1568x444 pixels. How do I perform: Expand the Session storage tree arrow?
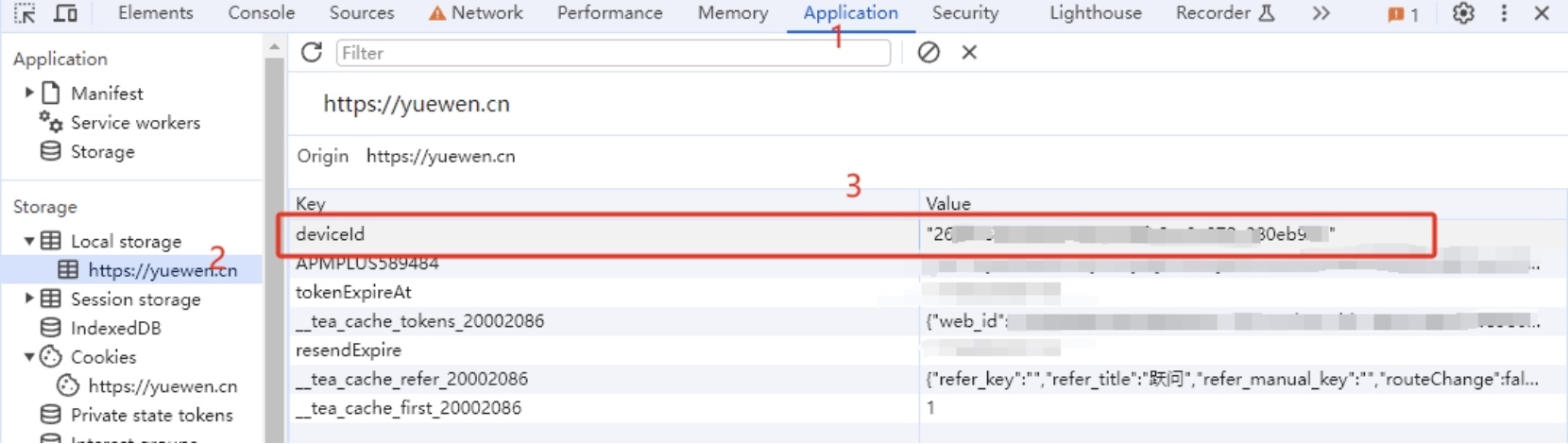point(29,299)
